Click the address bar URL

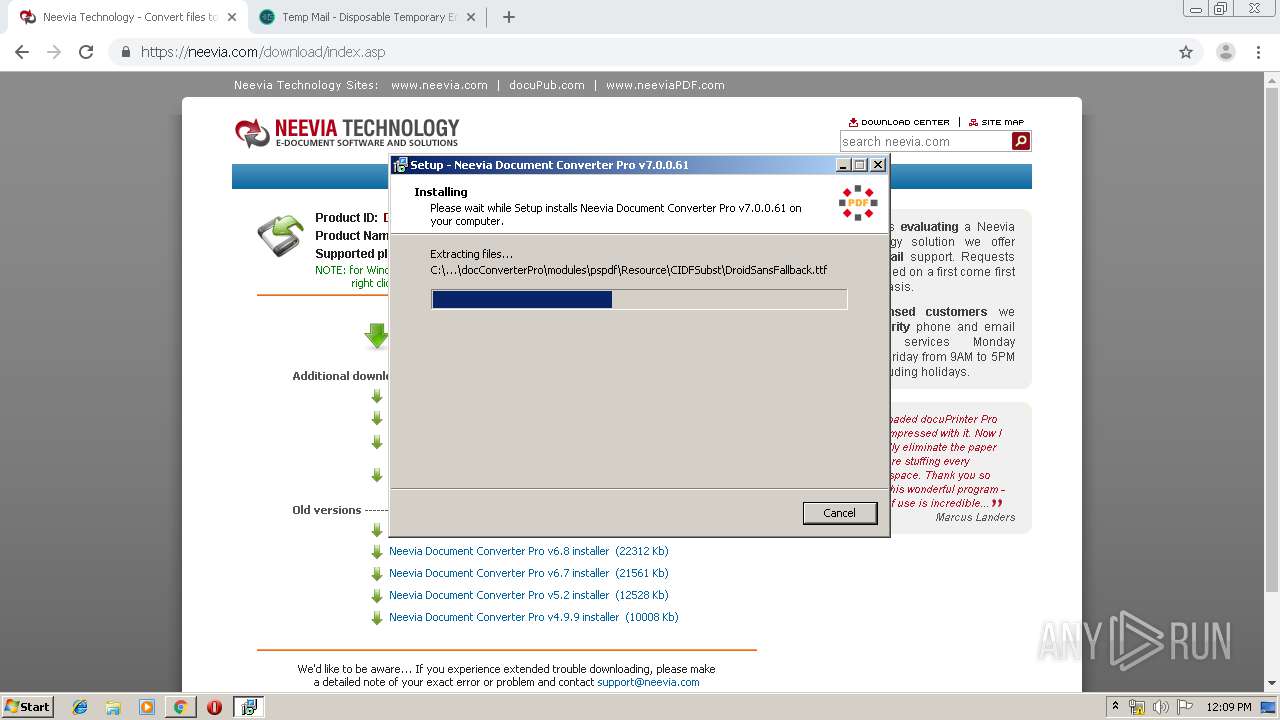point(263,52)
